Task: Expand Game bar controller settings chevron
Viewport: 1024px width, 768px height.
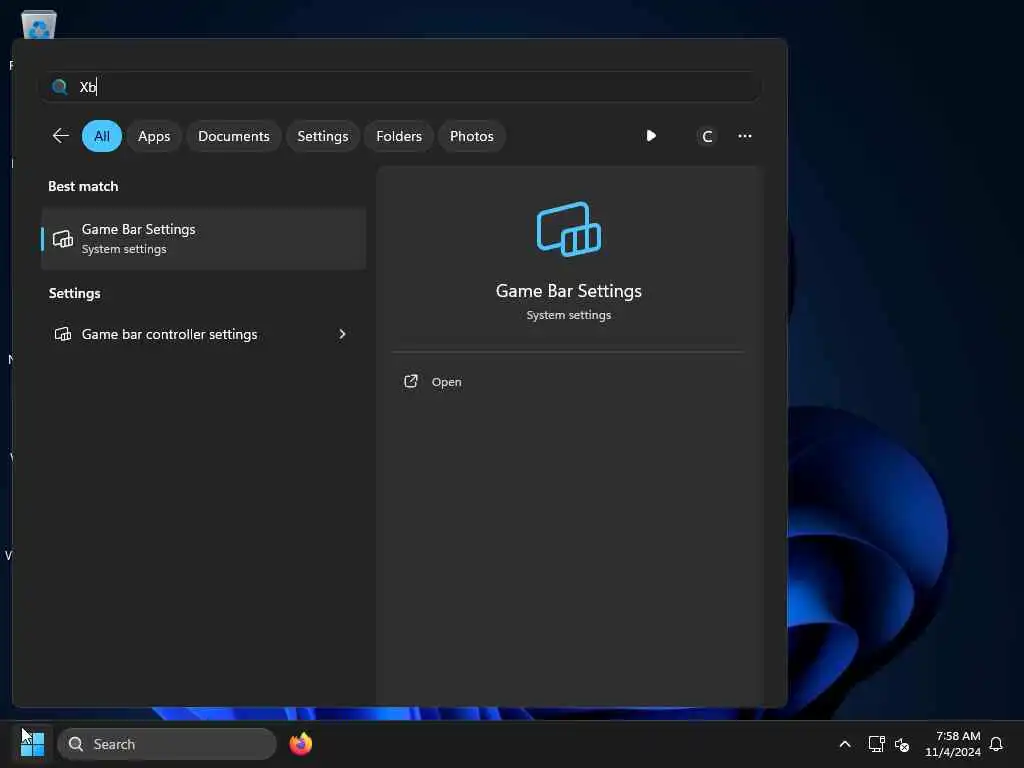Action: pos(342,334)
